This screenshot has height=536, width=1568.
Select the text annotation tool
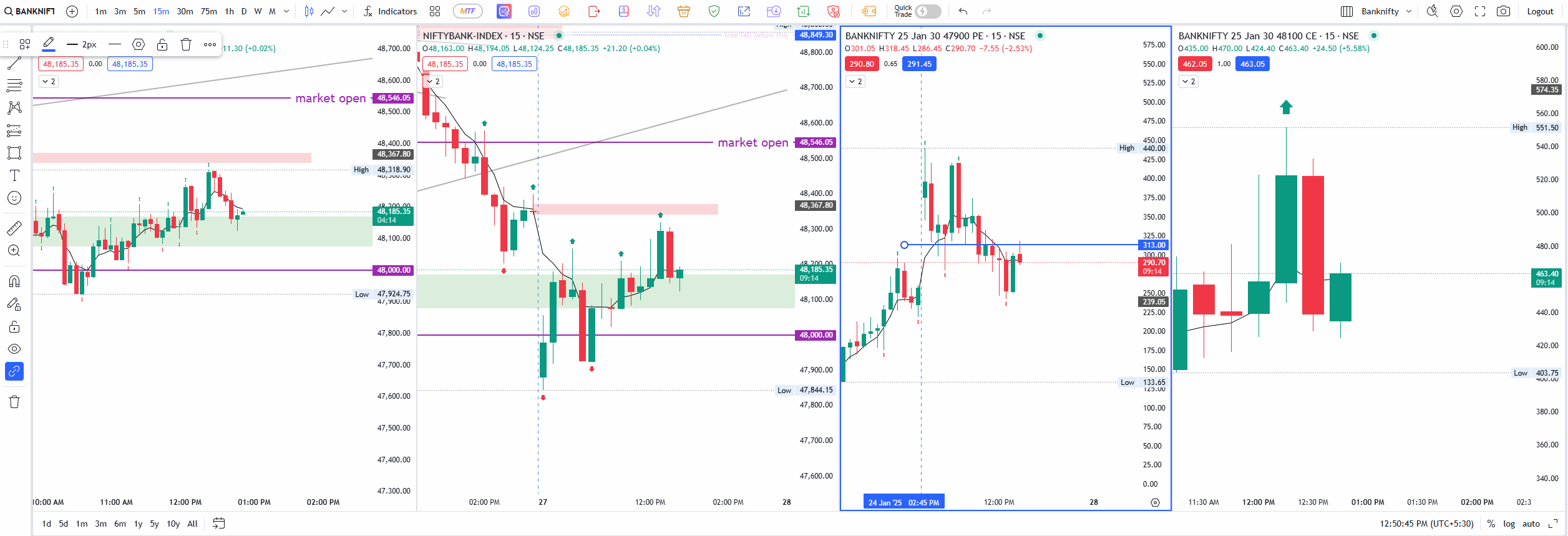(x=14, y=175)
